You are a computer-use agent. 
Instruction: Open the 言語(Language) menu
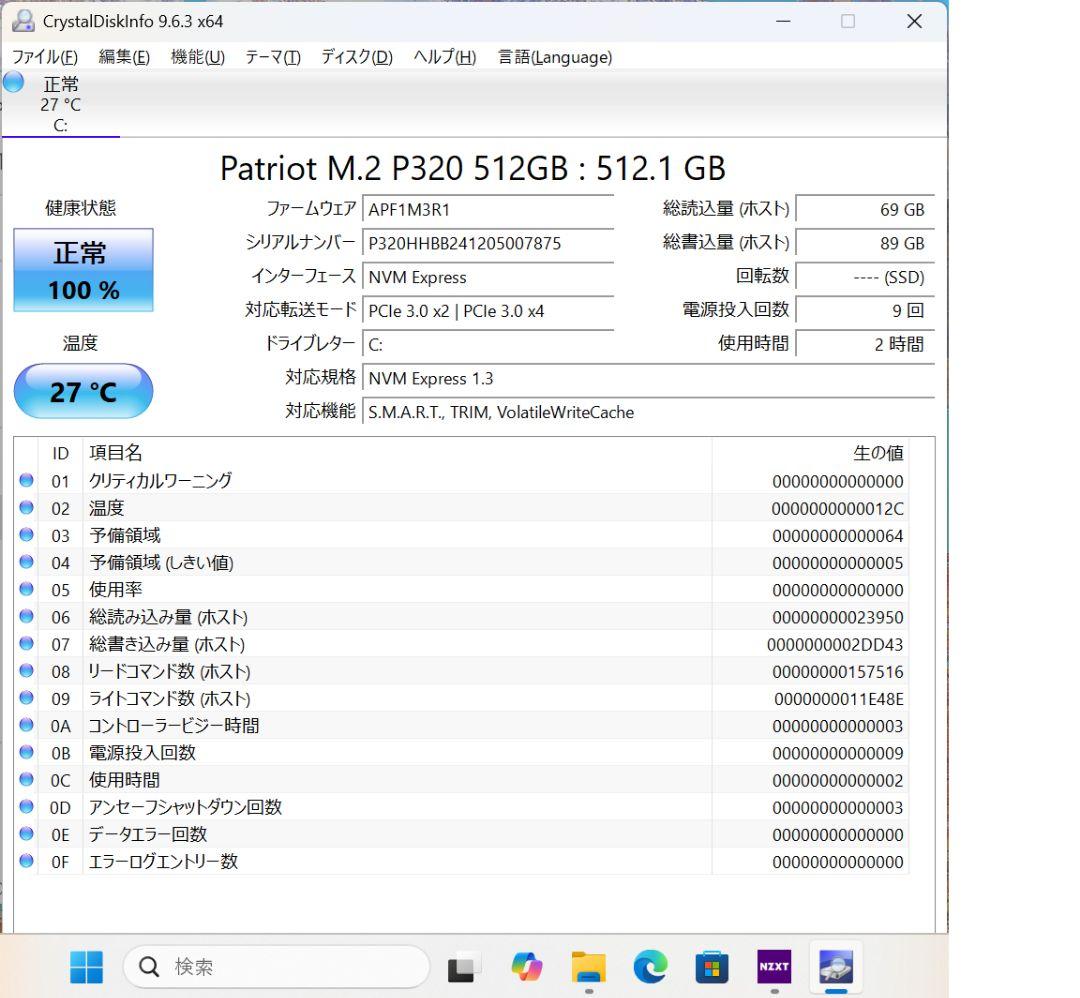[553, 57]
